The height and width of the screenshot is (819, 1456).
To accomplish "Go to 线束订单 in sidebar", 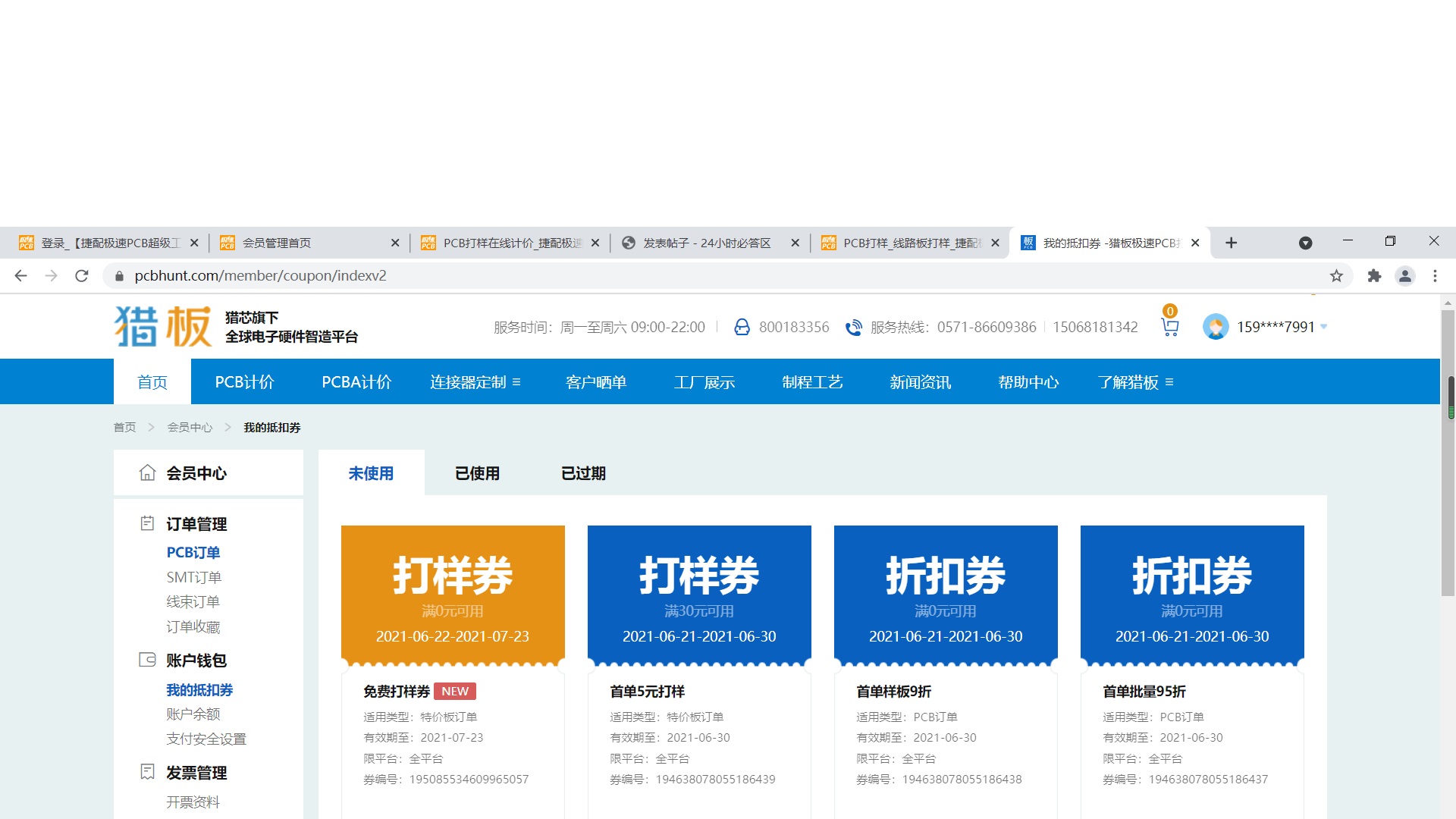I will (193, 601).
